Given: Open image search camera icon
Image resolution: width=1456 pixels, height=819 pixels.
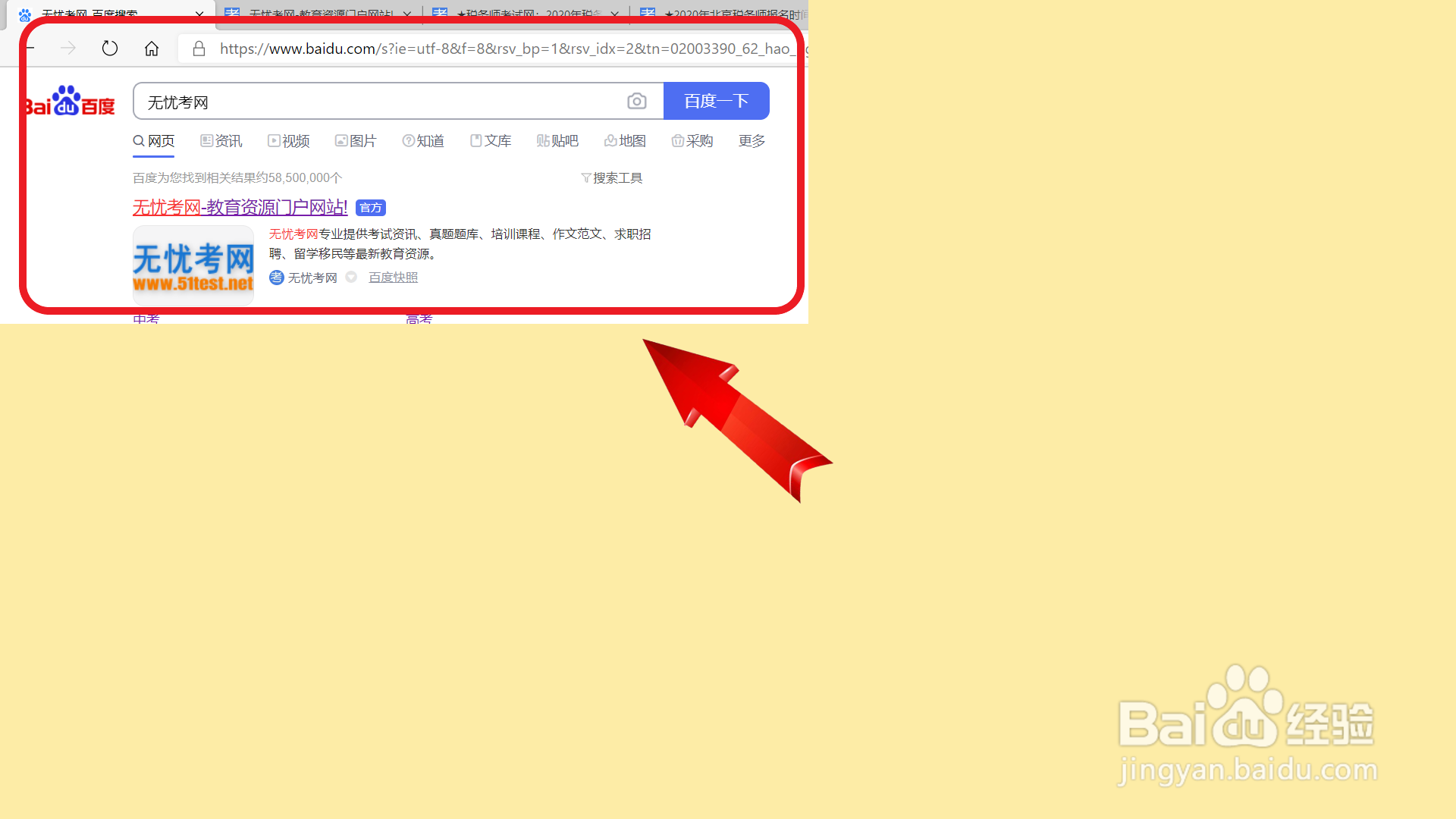Looking at the screenshot, I should 637,101.
